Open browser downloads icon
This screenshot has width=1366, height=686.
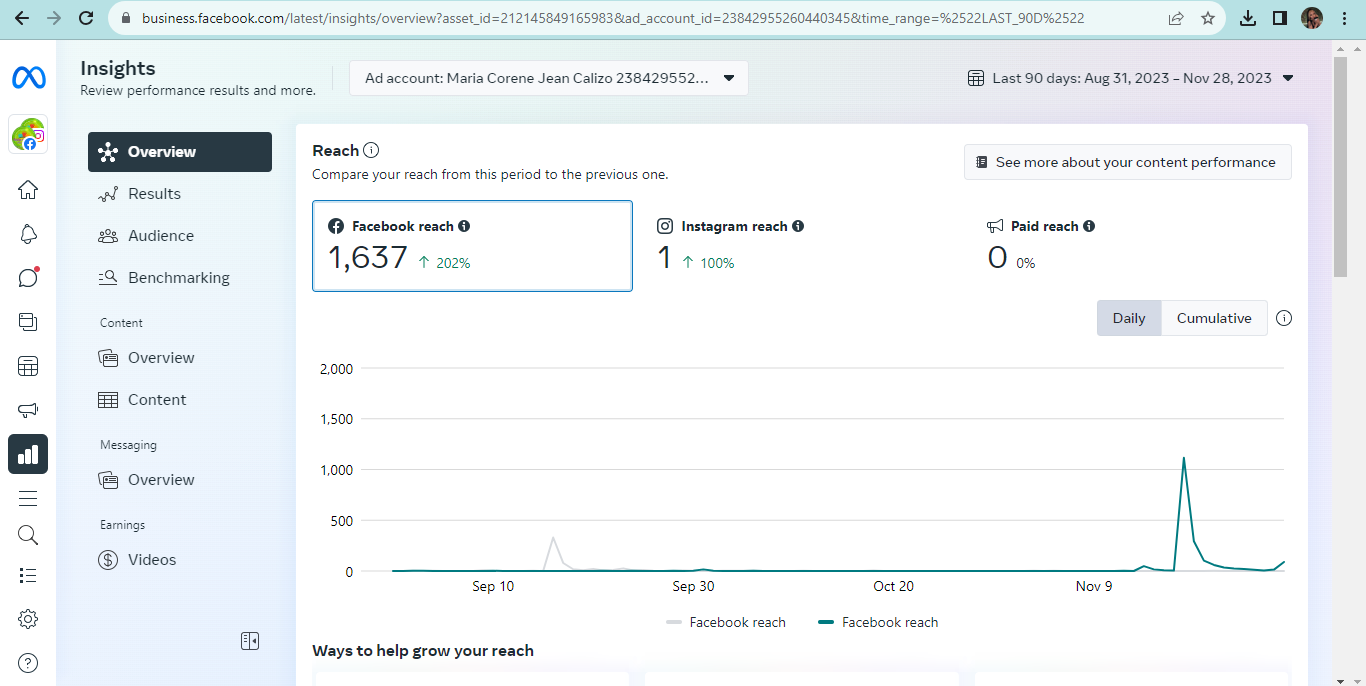(x=1248, y=18)
